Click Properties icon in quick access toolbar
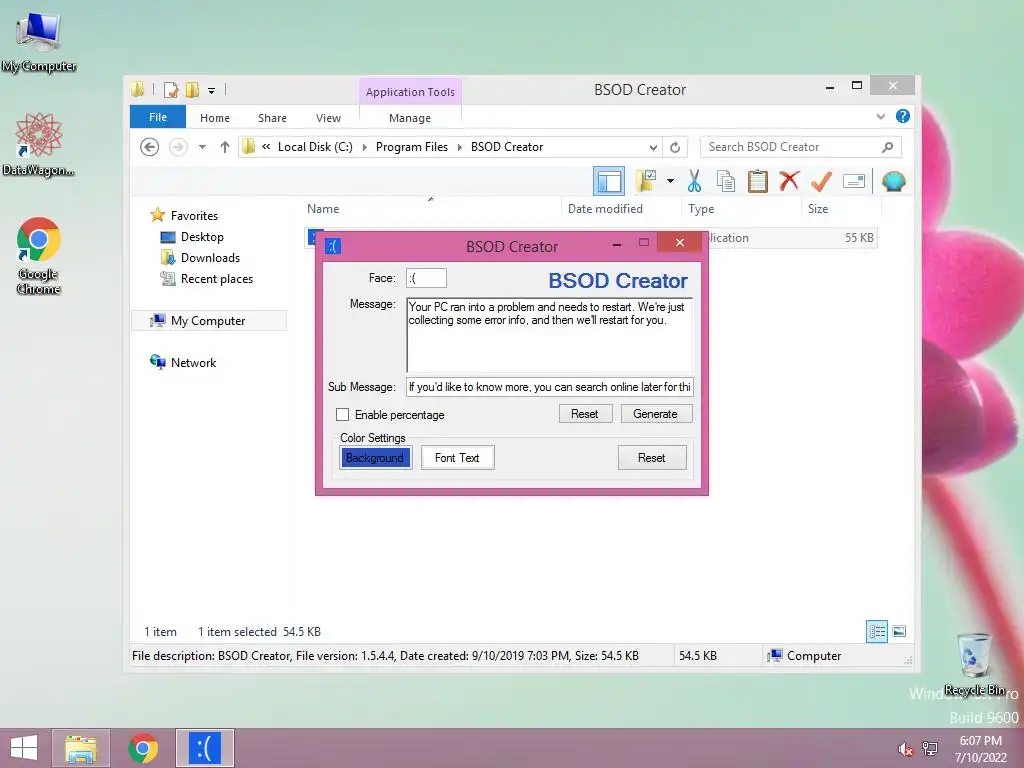The height and width of the screenshot is (768, 1024). coord(170,90)
